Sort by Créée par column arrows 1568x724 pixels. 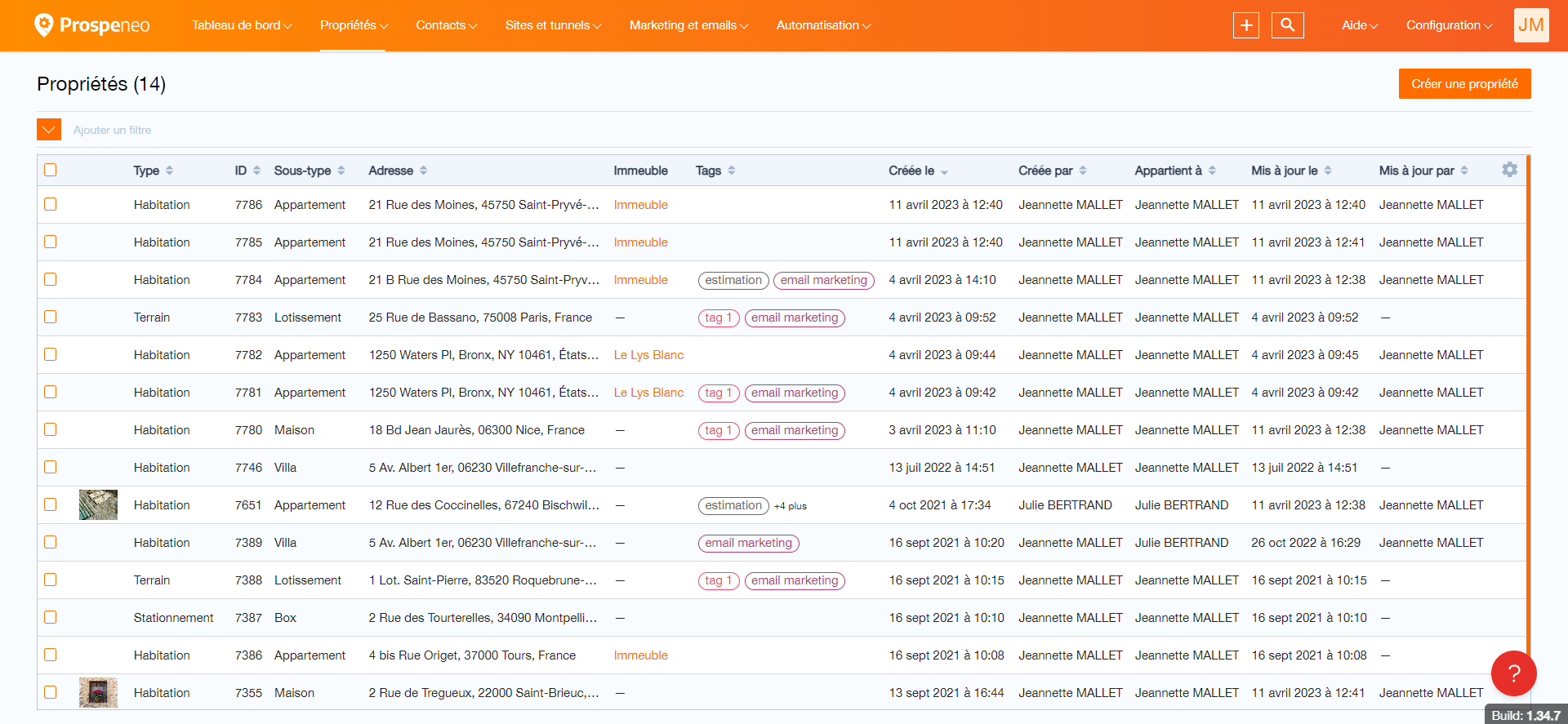[1083, 171]
